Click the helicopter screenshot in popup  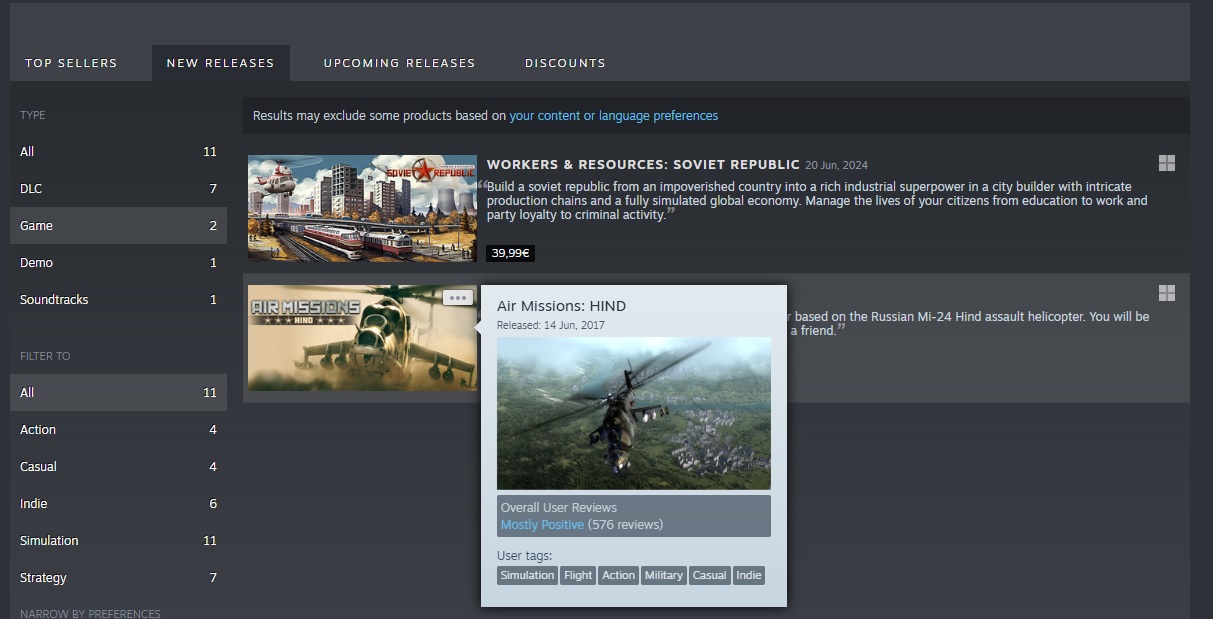coord(634,413)
